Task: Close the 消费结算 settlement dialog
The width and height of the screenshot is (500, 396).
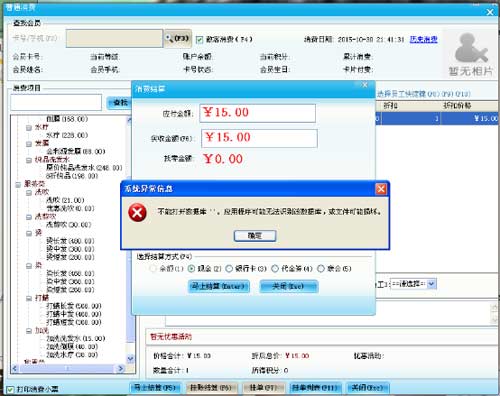Action: click(365, 85)
